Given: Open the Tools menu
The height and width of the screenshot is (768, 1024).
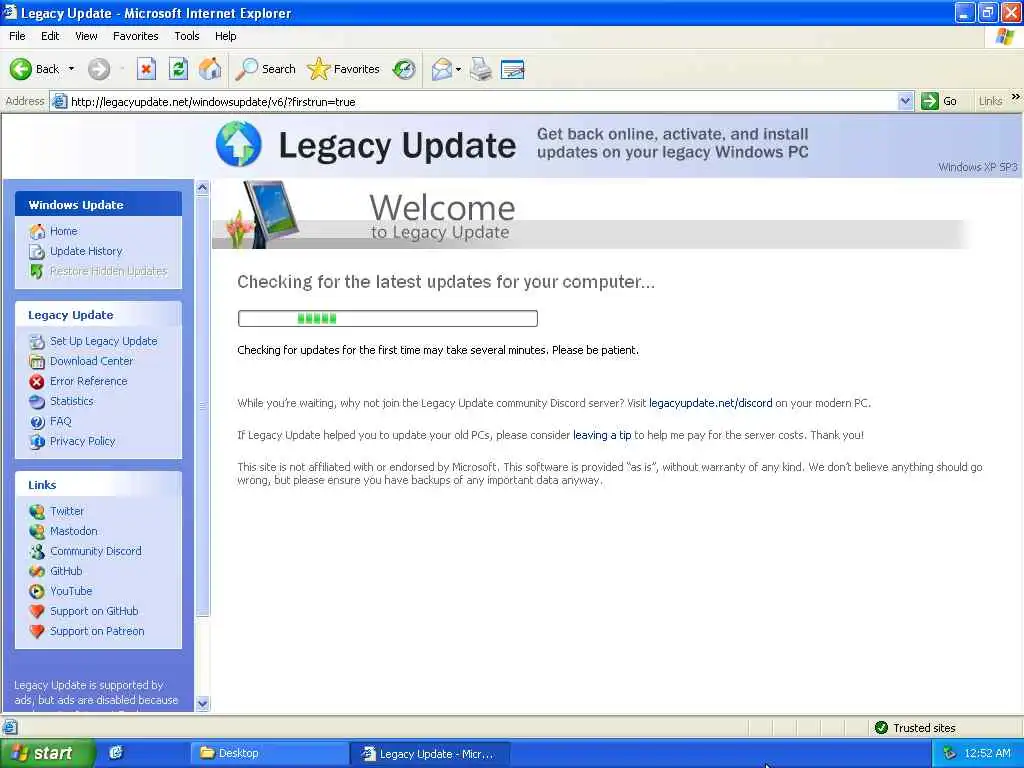Looking at the screenshot, I should click(186, 36).
